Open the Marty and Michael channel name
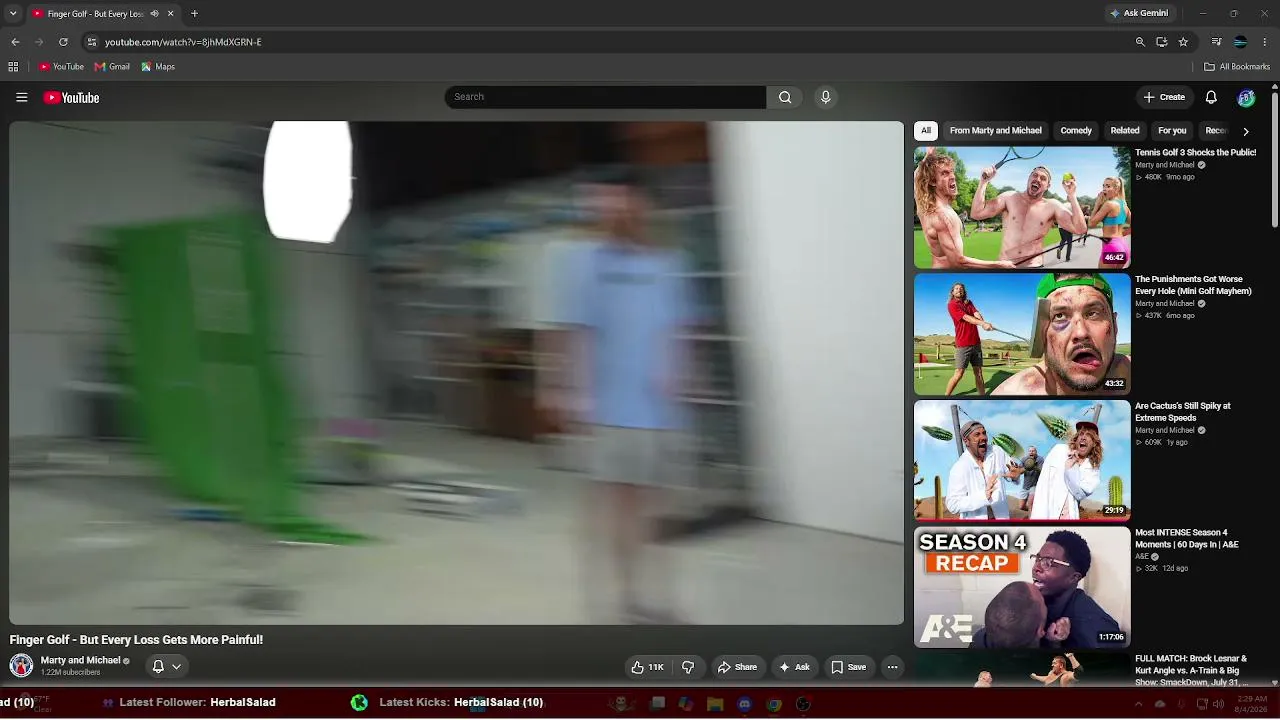The height and width of the screenshot is (720, 1280). 80,661
